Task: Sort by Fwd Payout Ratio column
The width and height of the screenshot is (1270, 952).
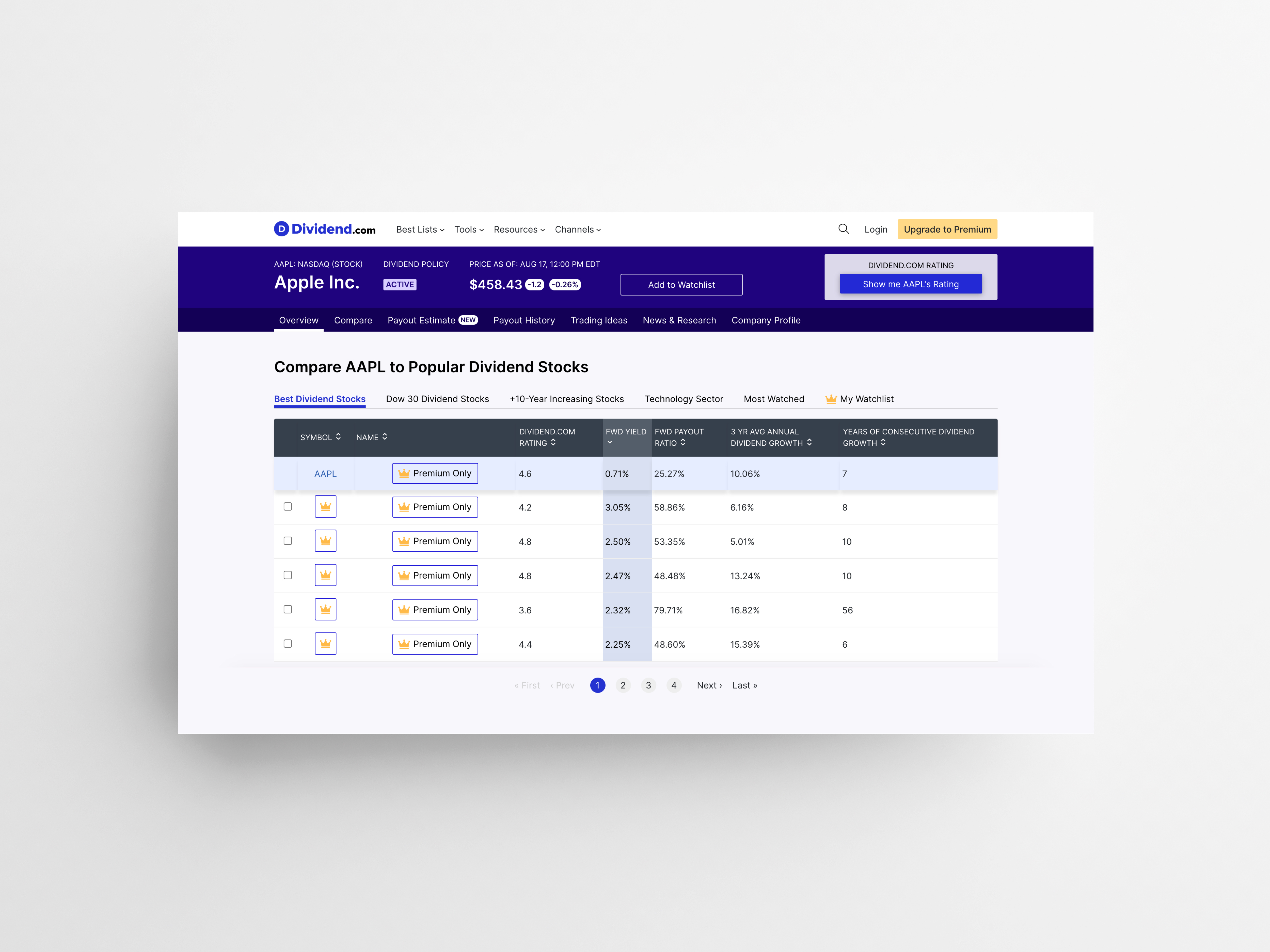Action: point(679,437)
